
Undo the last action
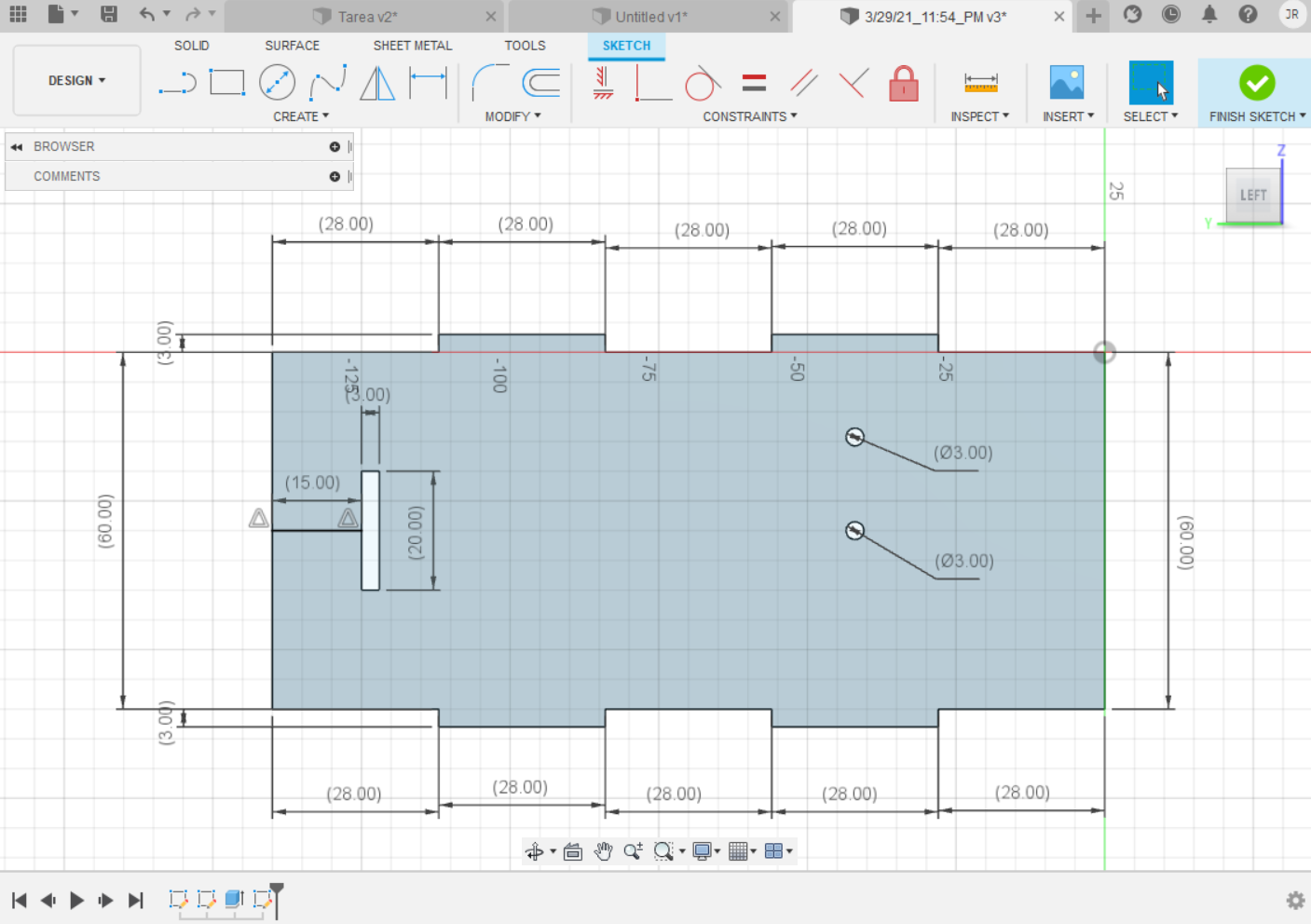click(x=147, y=14)
